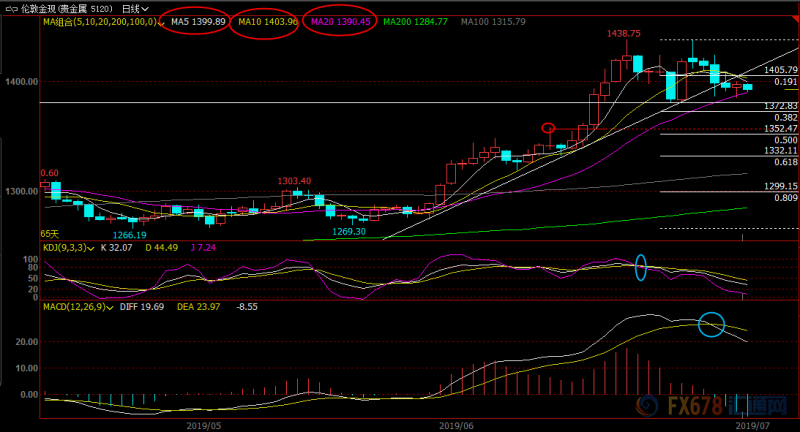
Task: Click the 20.00 MACD axis label
Action: click(27, 342)
